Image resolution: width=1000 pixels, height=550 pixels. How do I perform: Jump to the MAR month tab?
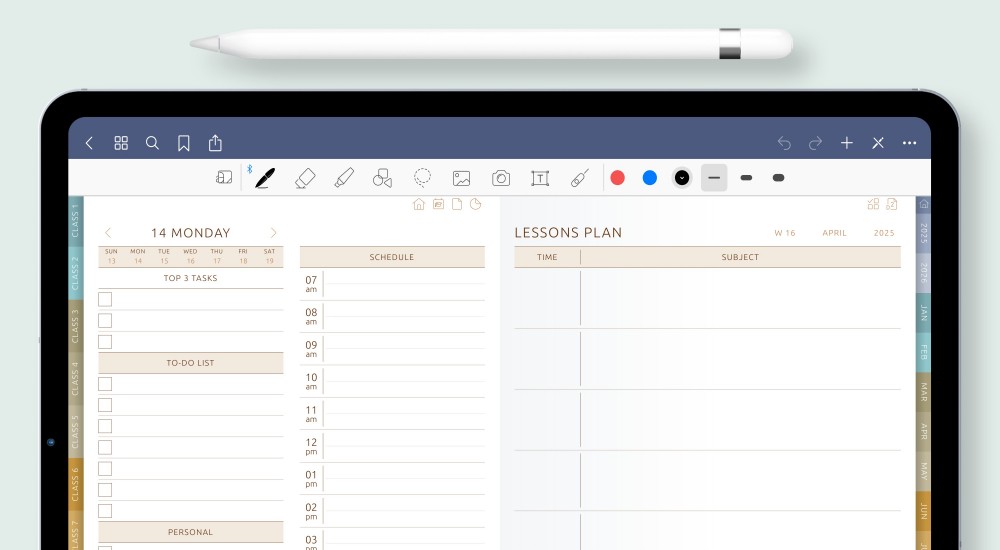coord(923,391)
